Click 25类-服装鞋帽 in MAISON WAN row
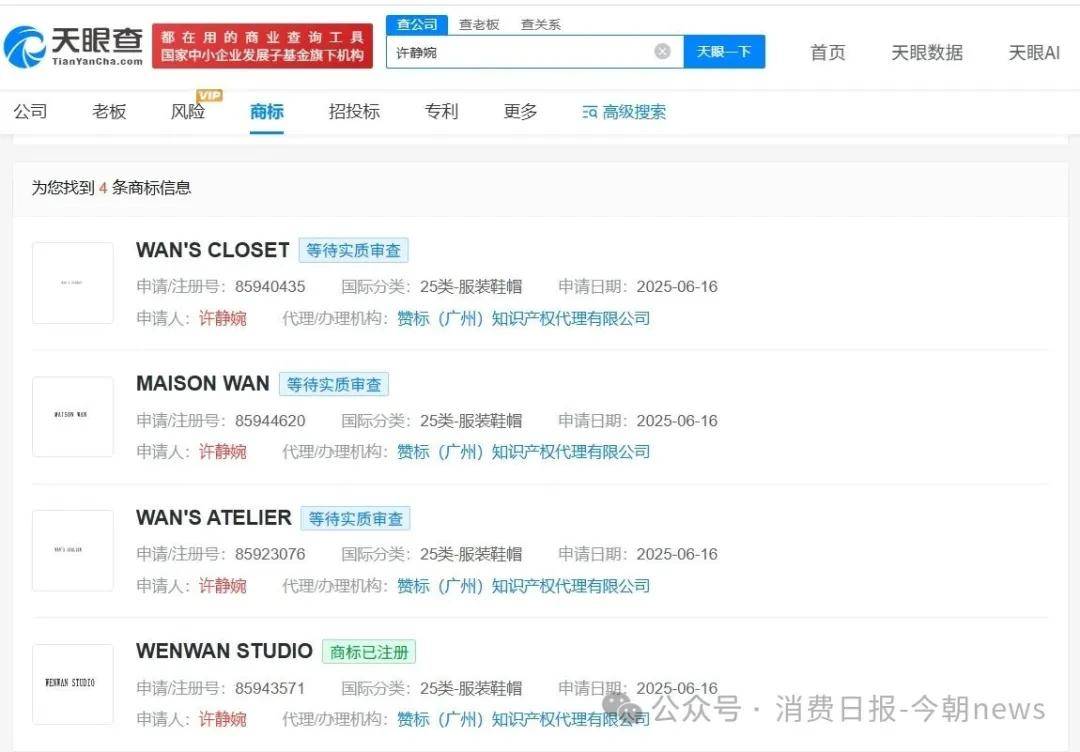 tap(471, 421)
